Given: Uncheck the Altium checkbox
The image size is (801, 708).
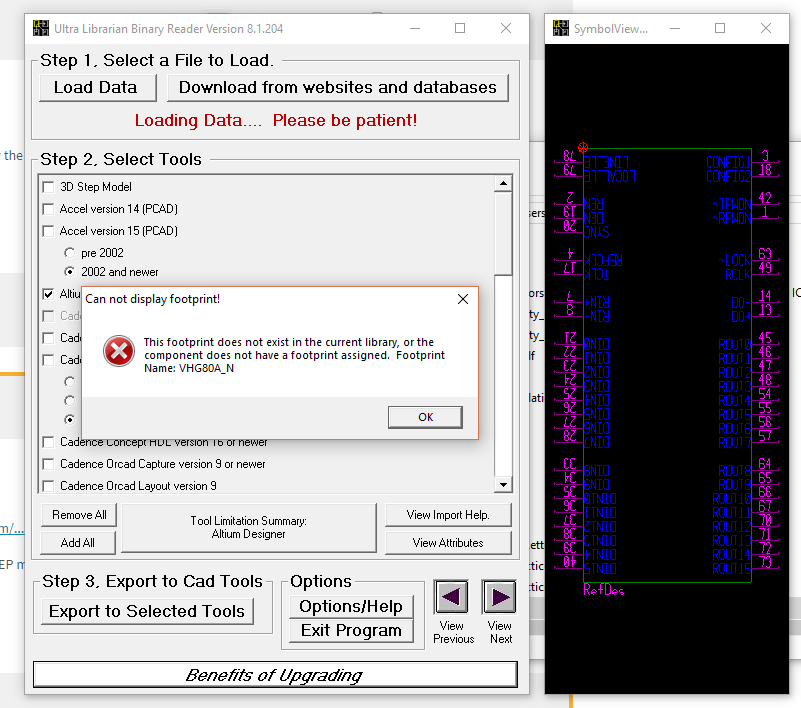Looking at the screenshot, I should pyautogui.click(x=49, y=294).
